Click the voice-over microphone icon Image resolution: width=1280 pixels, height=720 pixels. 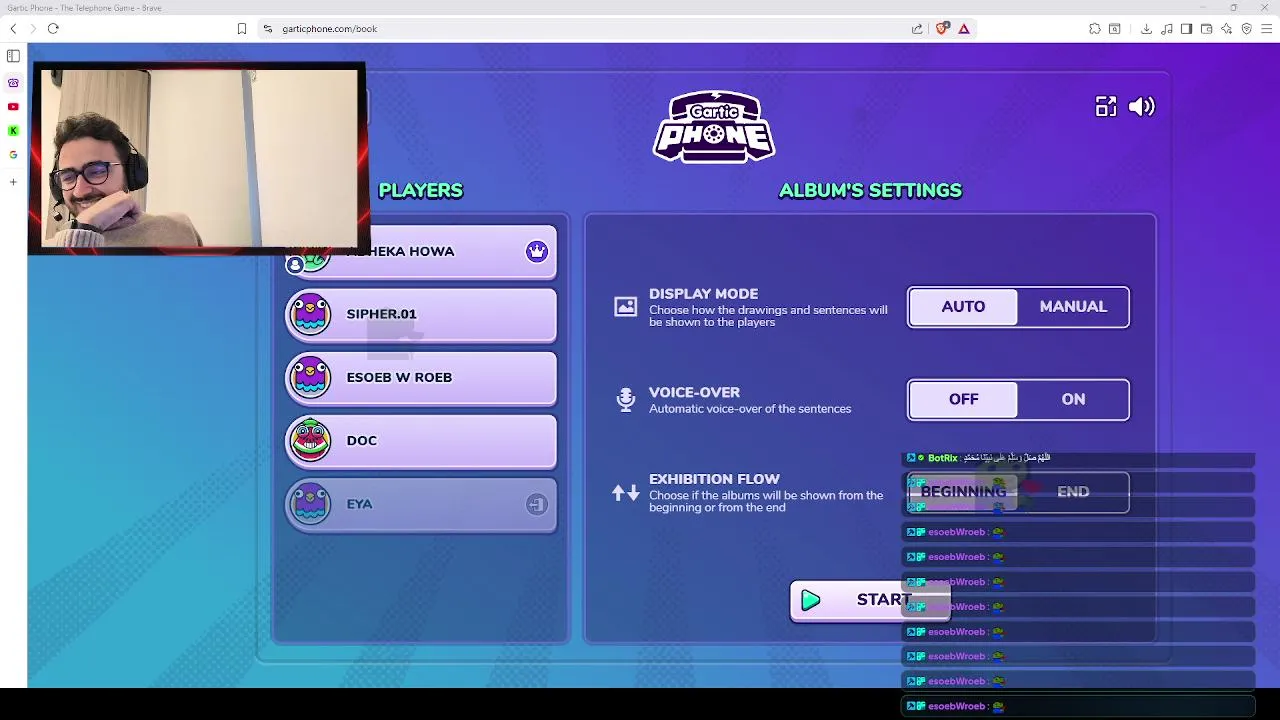click(626, 400)
